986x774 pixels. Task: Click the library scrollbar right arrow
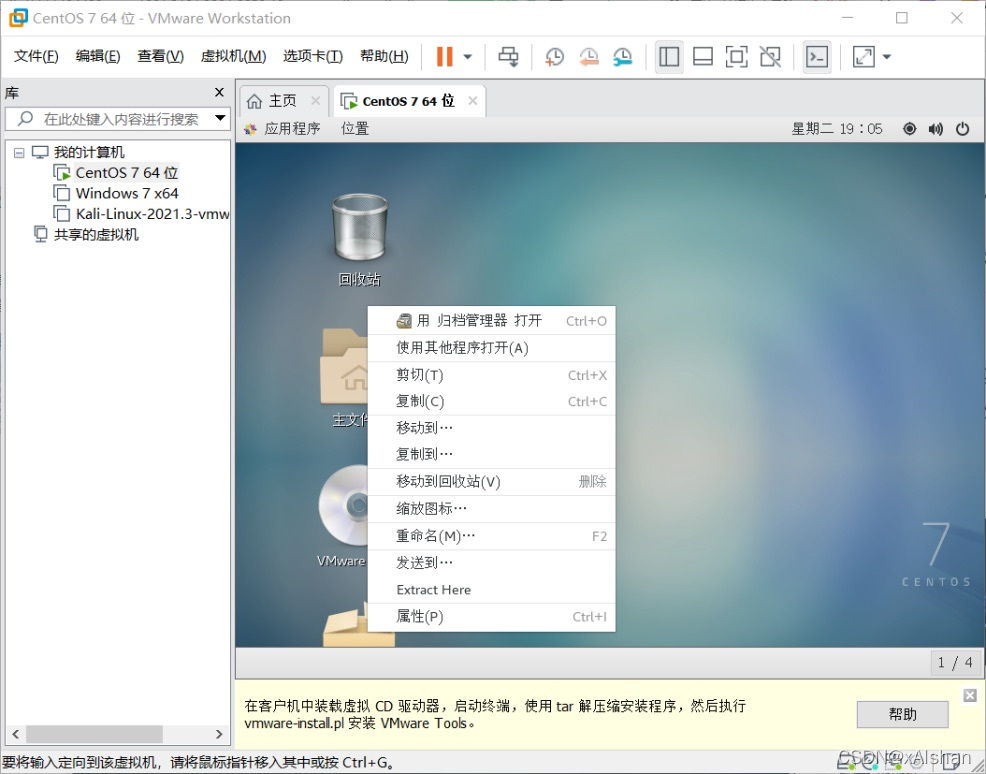[x=219, y=734]
